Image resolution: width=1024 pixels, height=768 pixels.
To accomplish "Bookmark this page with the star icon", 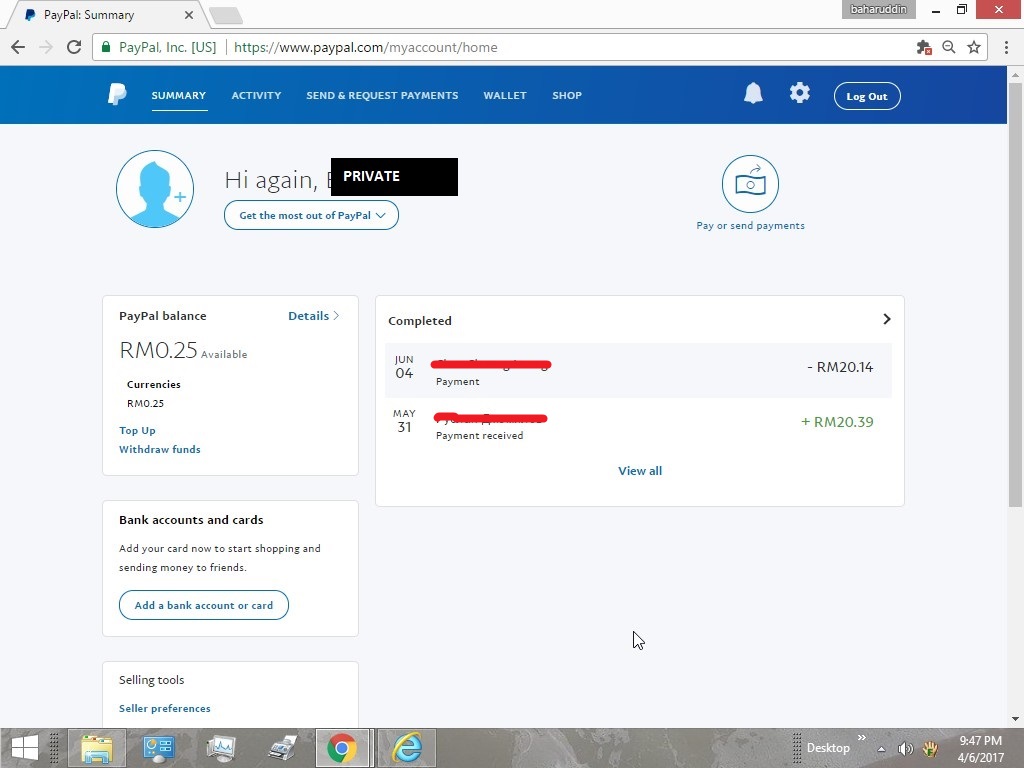I will pos(974,47).
